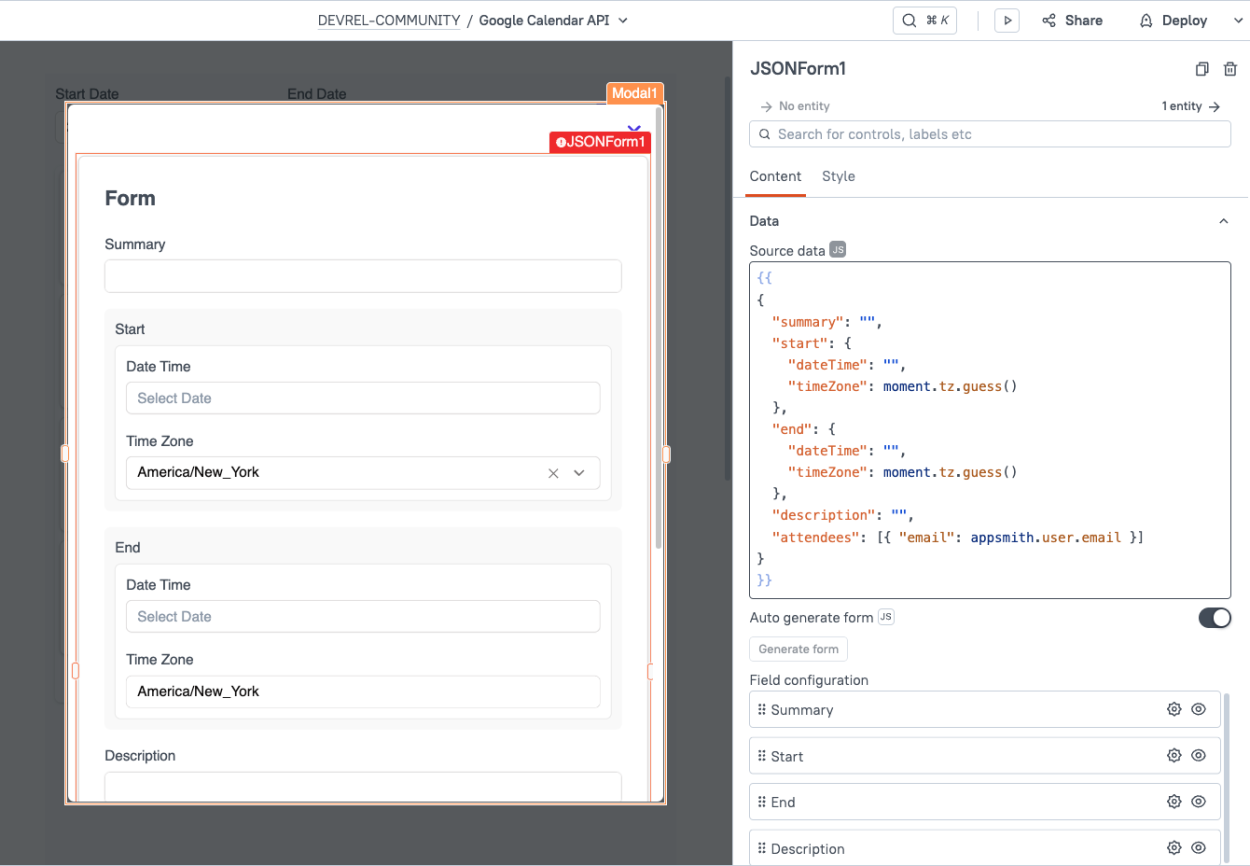Open search using the magnifier ⌘K control

(x=924, y=20)
